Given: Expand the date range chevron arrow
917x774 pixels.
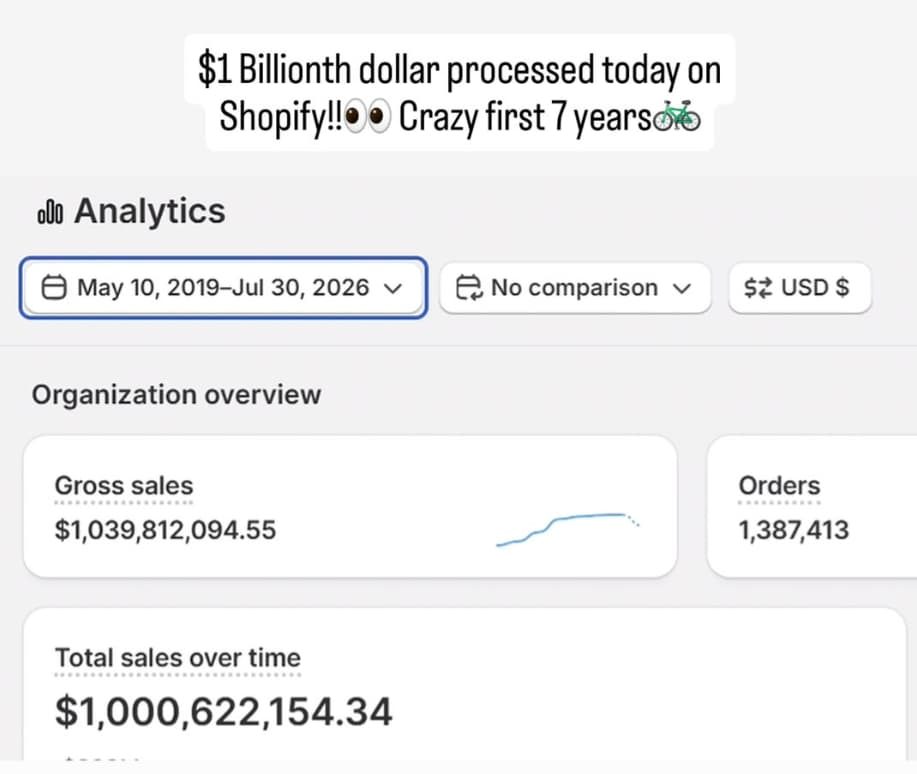Looking at the screenshot, I should pyautogui.click(x=393, y=288).
